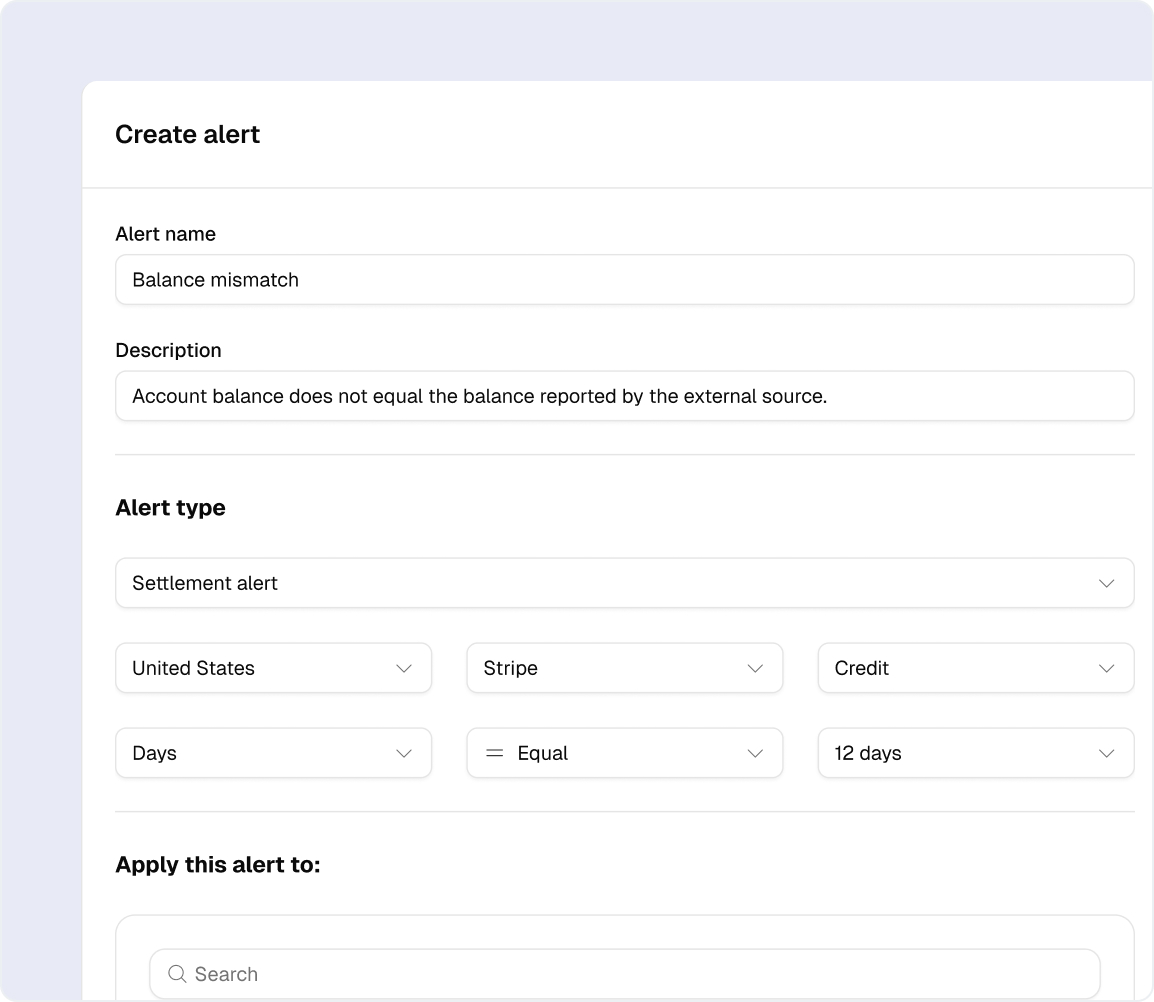
Task: Click the chevron icon in the Days field
Action: pyautogui.click(x=404, y=753)
